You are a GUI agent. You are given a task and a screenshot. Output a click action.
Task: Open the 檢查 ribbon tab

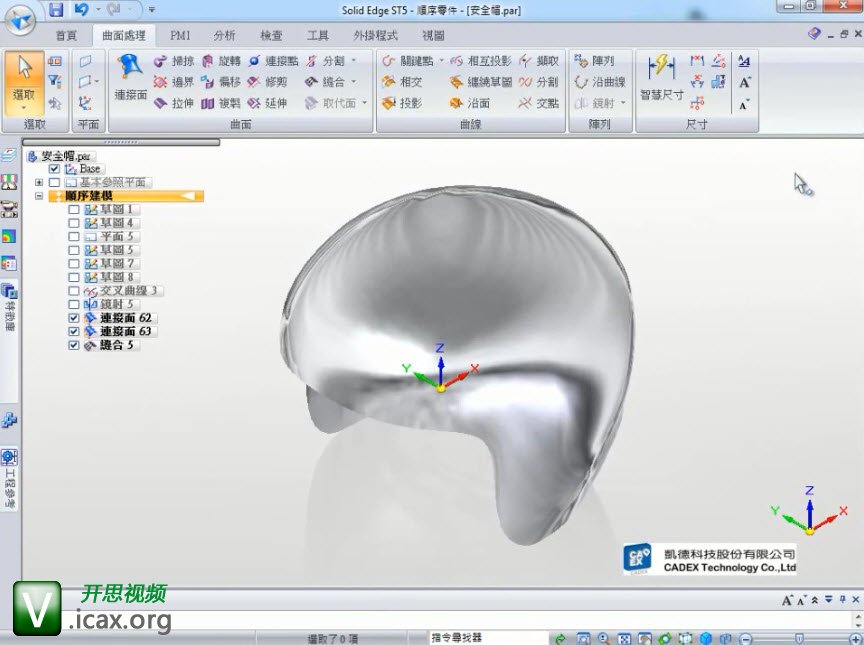pos(270,35)
